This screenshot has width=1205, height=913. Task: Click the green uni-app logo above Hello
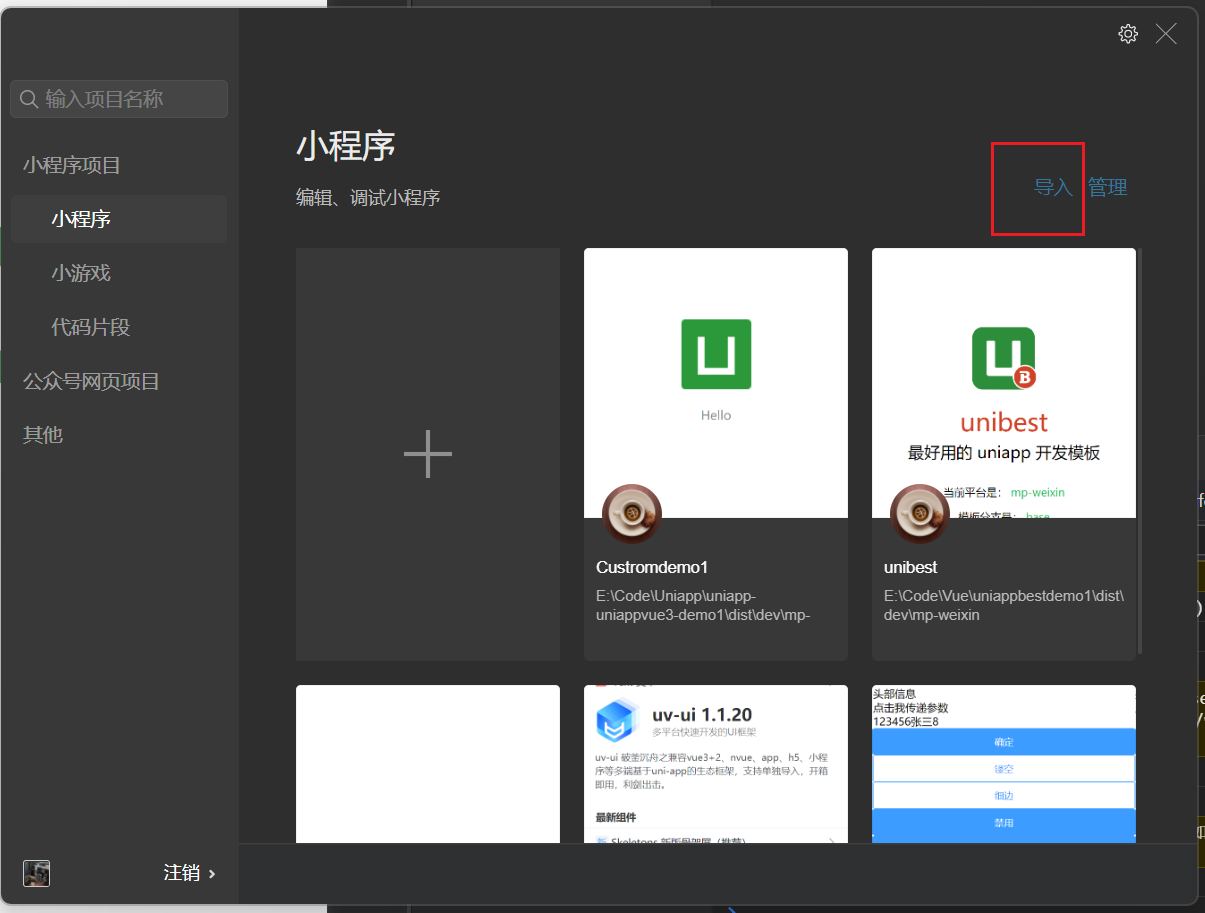(716, 354)
